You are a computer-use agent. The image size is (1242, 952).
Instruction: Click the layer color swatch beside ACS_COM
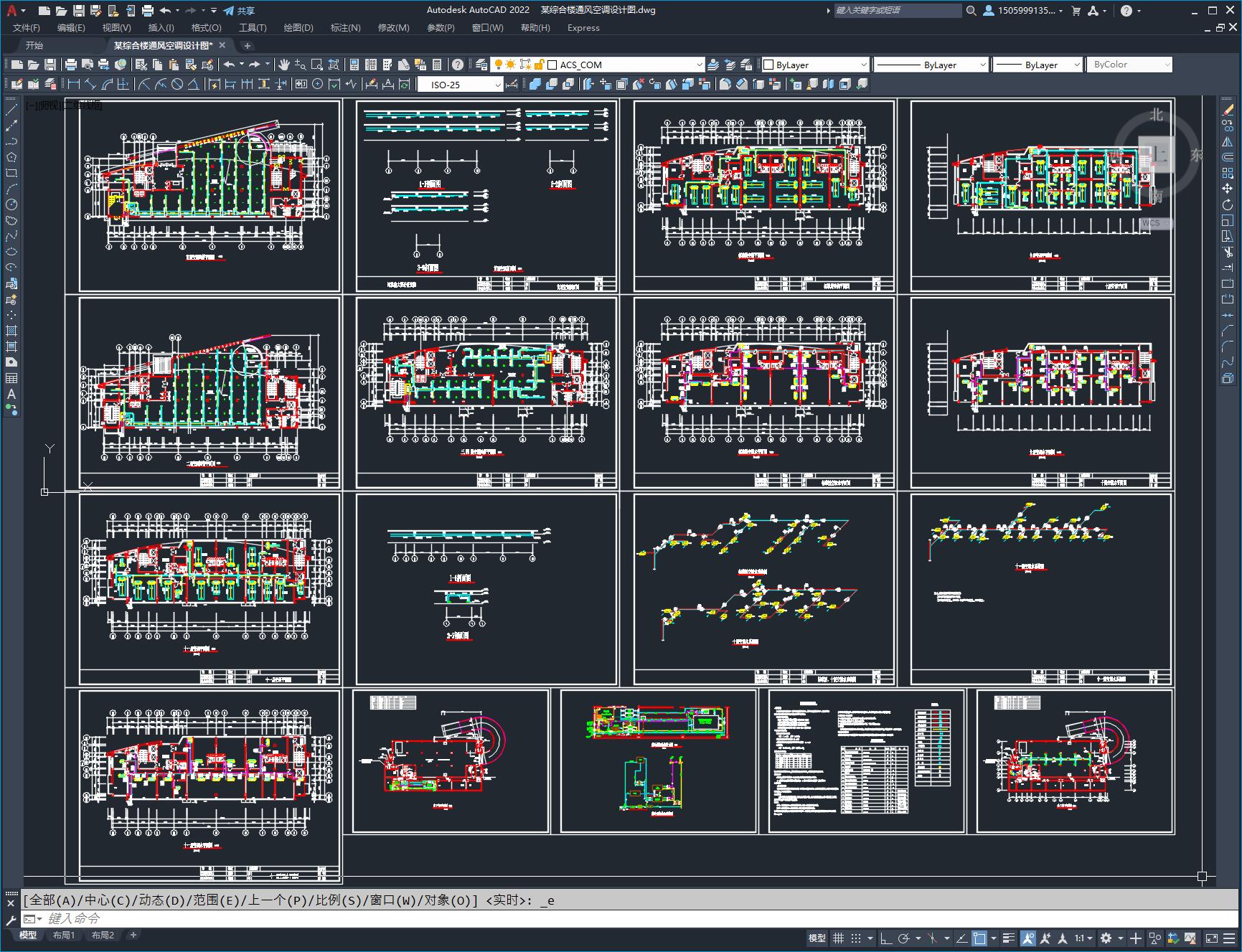[552, 65]
